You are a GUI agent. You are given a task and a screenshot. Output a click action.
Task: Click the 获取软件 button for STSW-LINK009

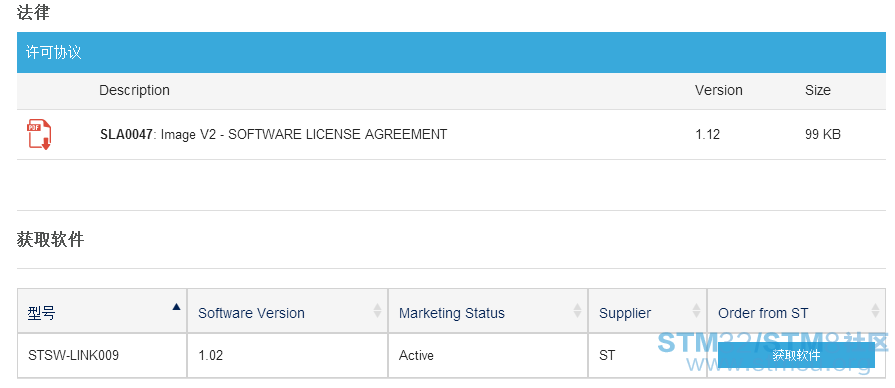(796, 355)
